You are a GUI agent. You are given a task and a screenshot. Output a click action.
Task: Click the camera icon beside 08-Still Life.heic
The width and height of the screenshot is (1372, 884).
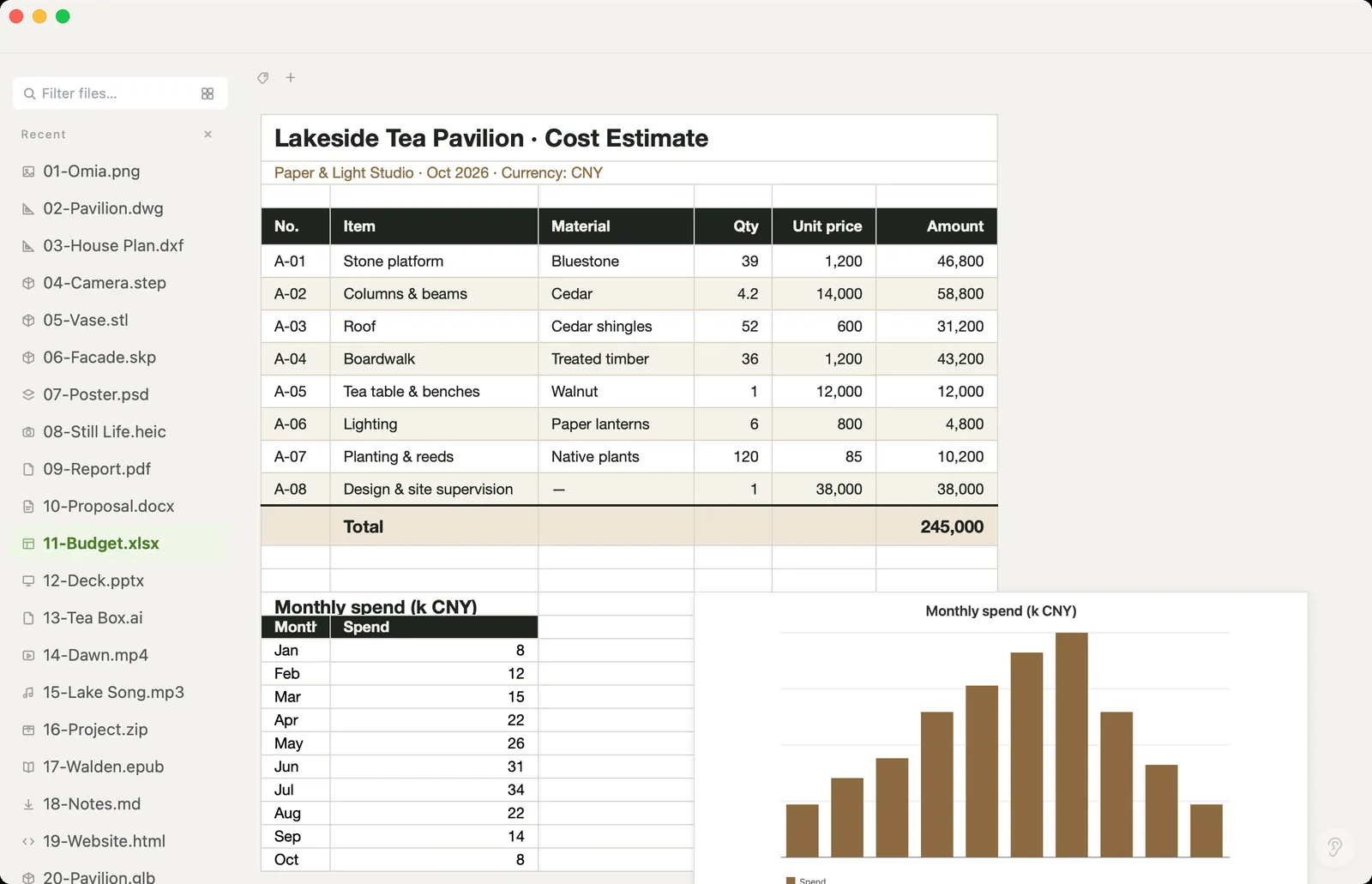pos(28,432)
